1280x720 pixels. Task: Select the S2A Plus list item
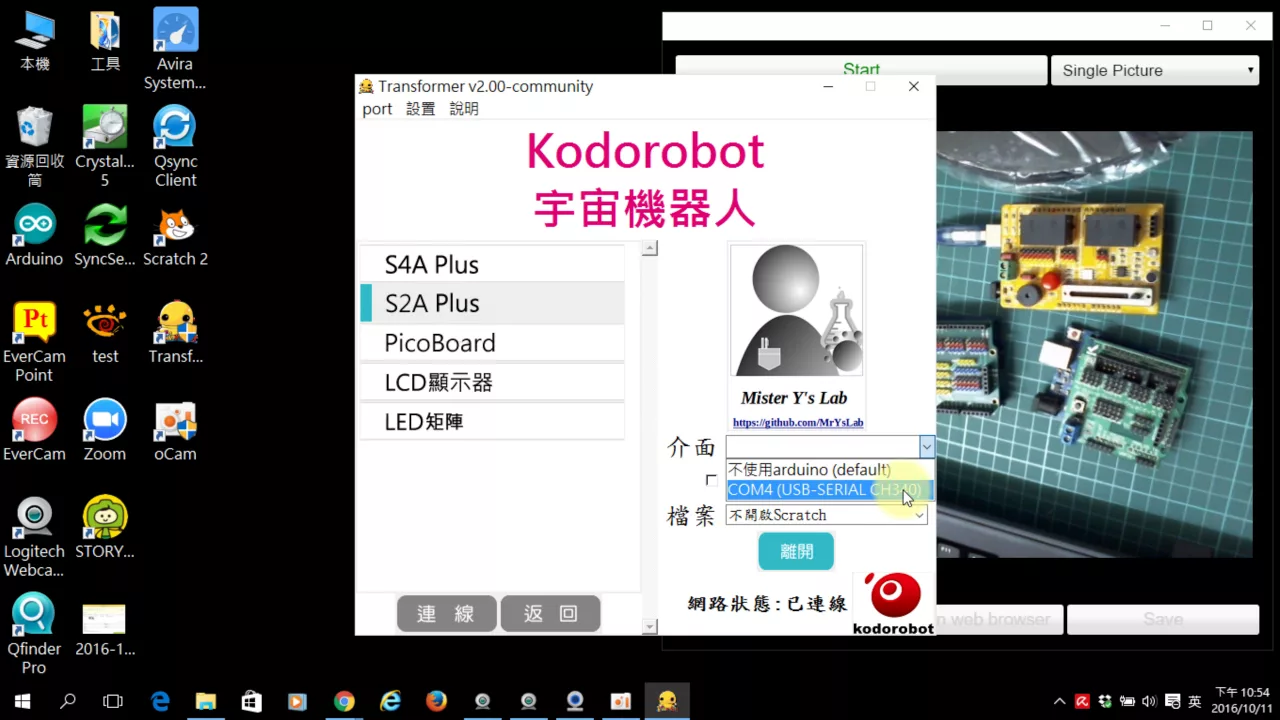point(492,303)
